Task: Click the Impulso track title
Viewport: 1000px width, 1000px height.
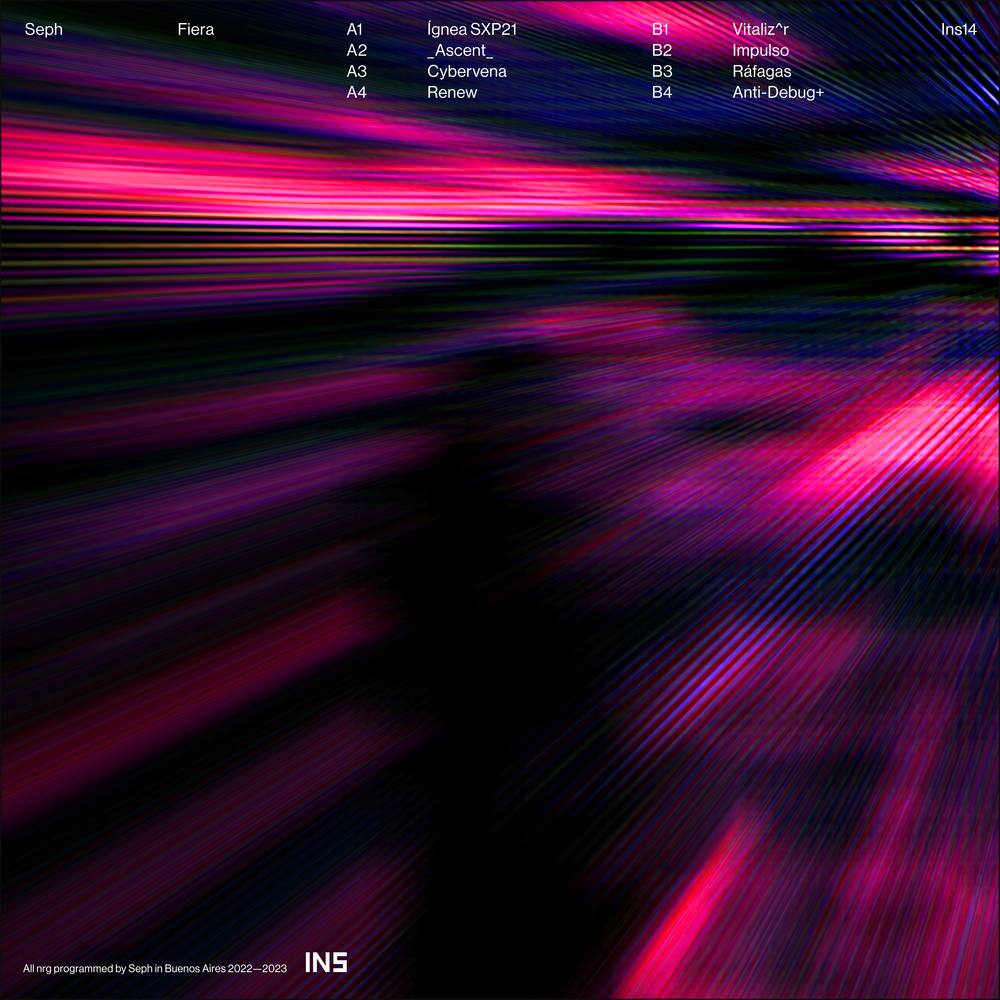Action: [760, 51]
